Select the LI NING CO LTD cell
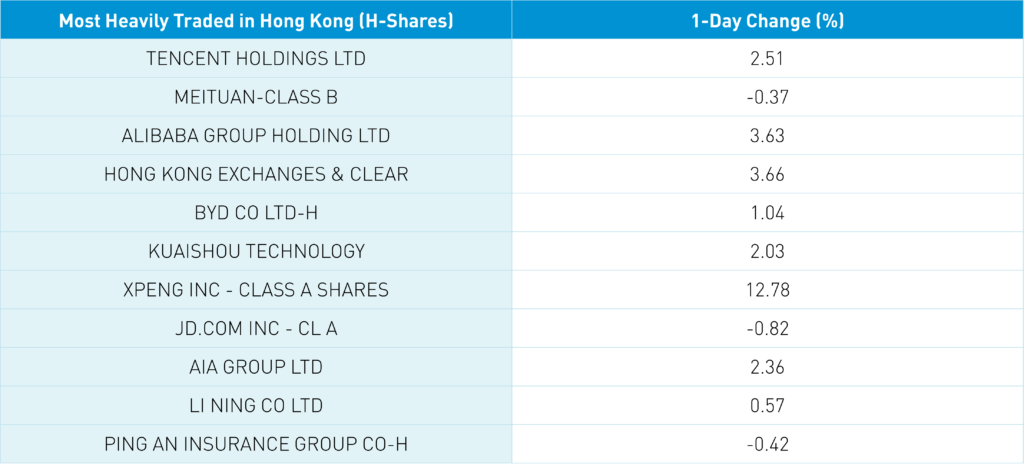Image resolution: width=1024 pixels, height=467 pixels. pos(256,405)
